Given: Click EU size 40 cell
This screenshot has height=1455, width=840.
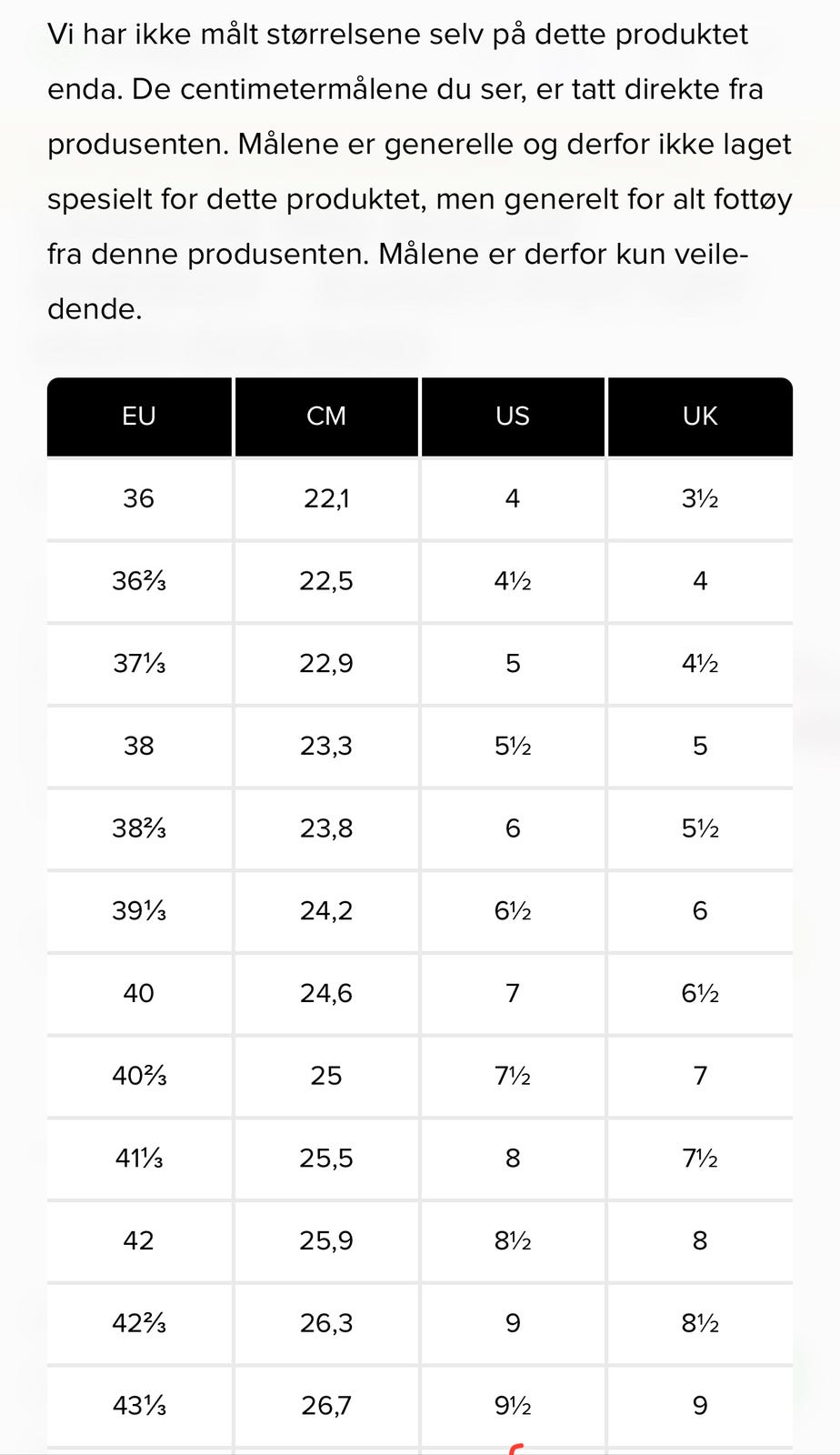Looking at the screenshot, I should point(139,993).
